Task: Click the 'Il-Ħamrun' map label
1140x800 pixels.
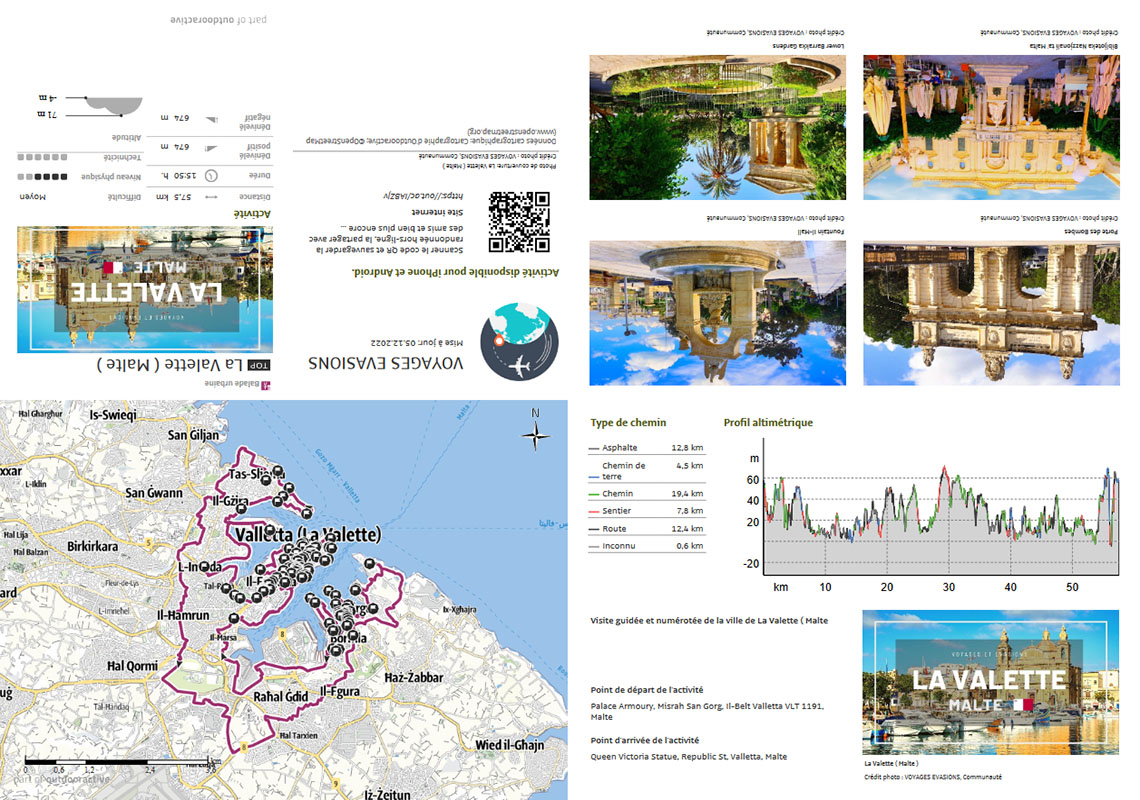Action: (183, 615)
